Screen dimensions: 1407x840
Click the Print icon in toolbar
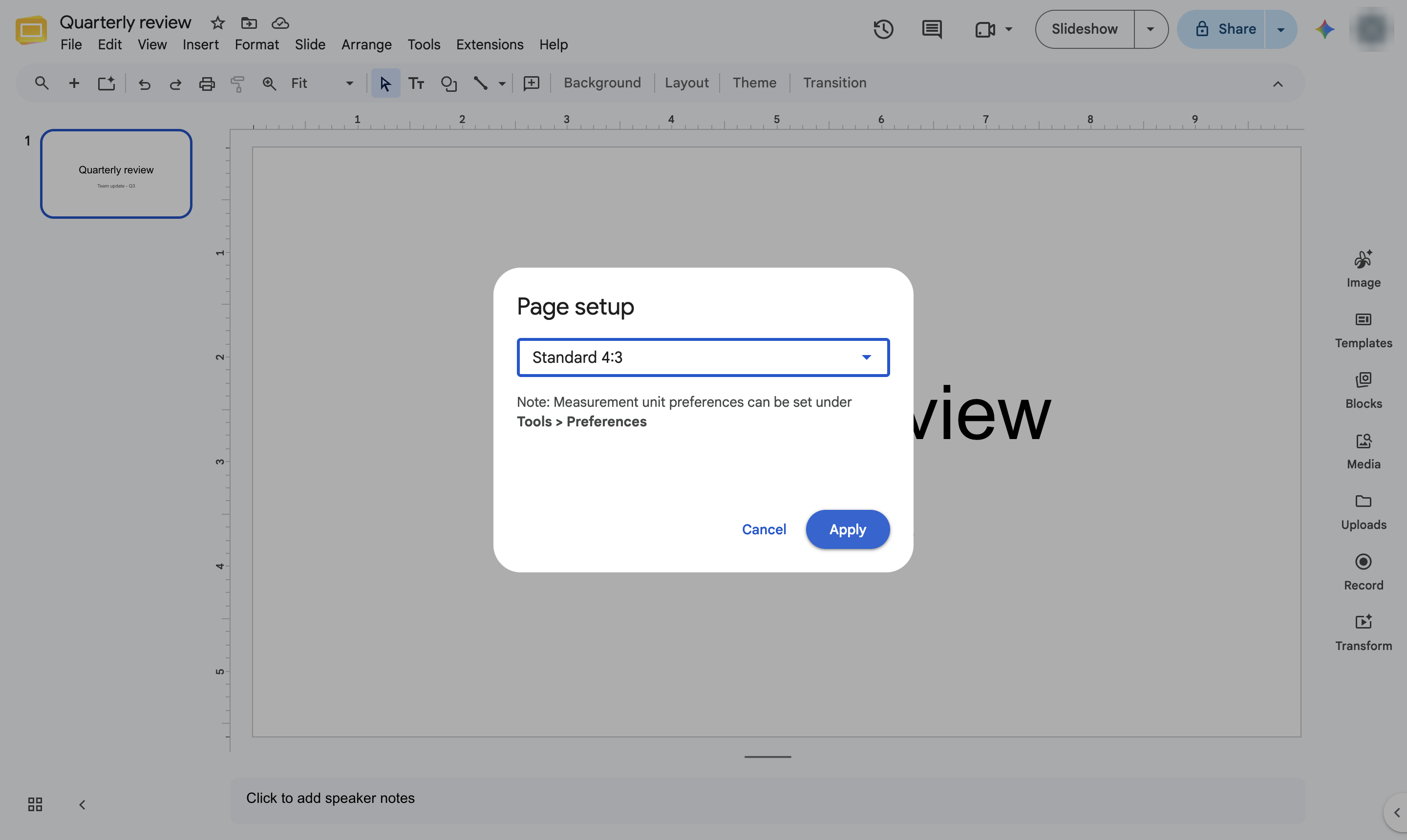pos(207,84)
